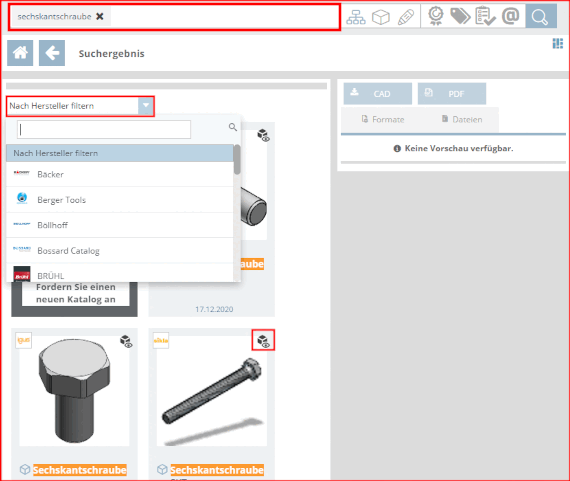The width and height of the screenshot is (570, 481).
Task: Click the igus logo on the bolt card
Action: click(x=24, y=340)
